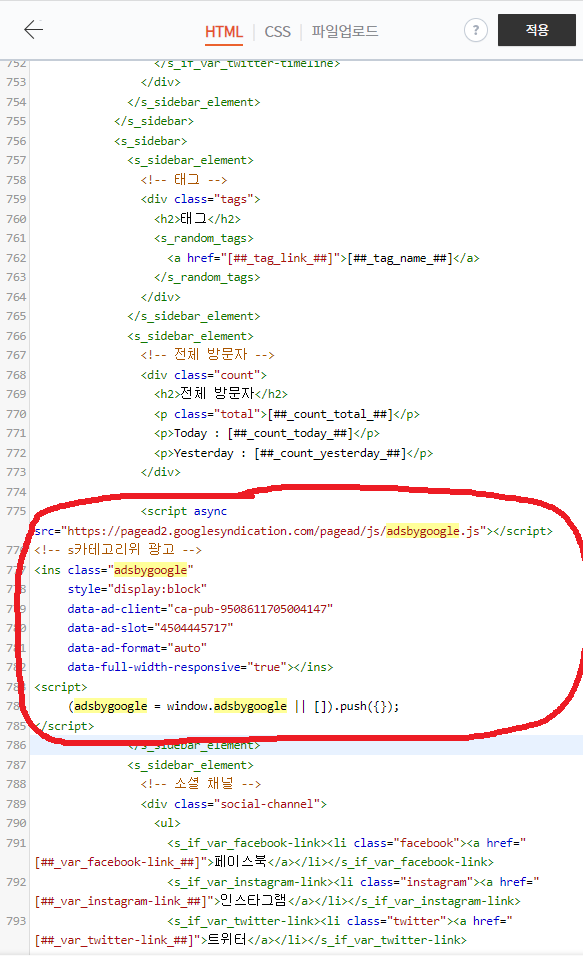Click div class="social-channel" line
Viewport: 583px width, 956px height.
(234, 804)
